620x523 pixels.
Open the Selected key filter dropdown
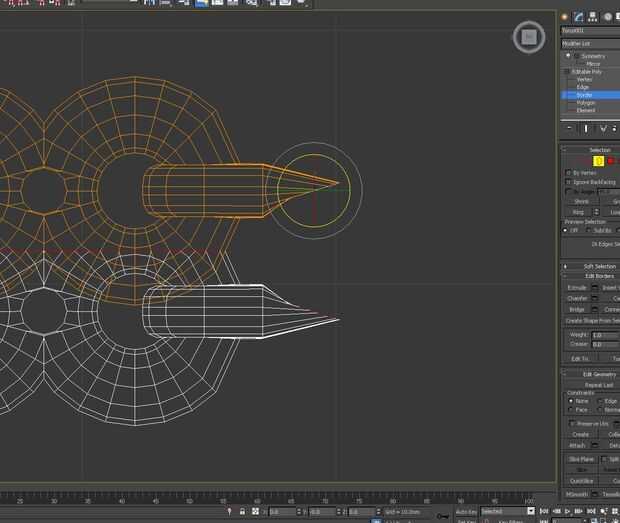click(x=506, y=511)
